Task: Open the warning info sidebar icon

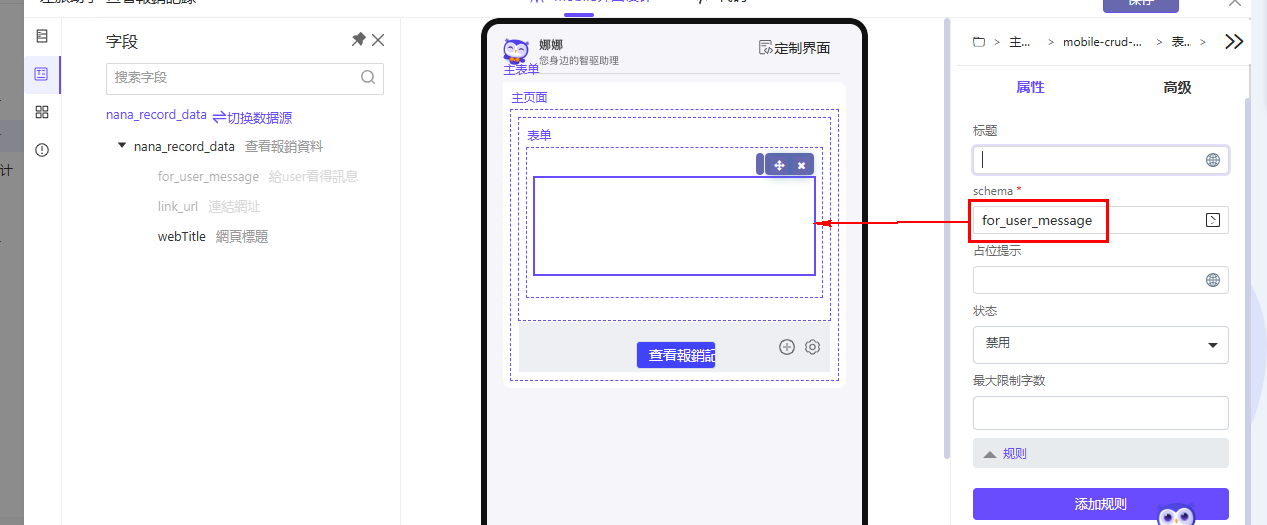Action: click(41, 150)
